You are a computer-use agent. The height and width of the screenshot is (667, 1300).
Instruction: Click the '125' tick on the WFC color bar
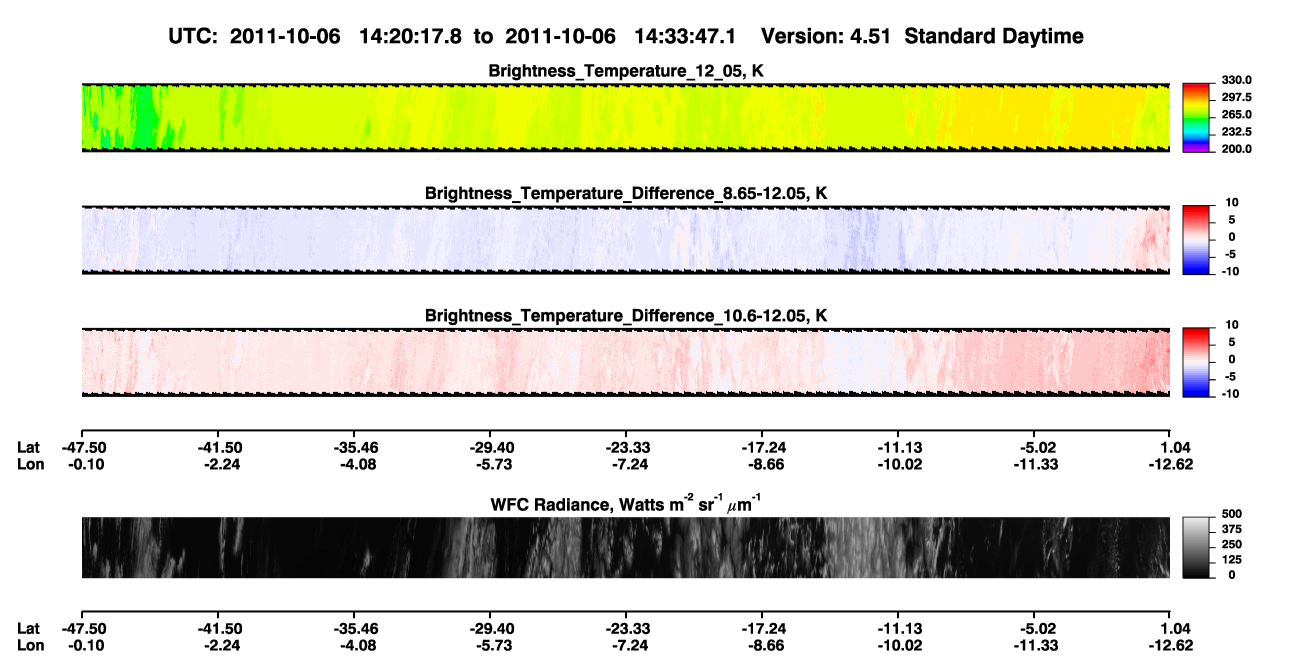coord(1231,560)
